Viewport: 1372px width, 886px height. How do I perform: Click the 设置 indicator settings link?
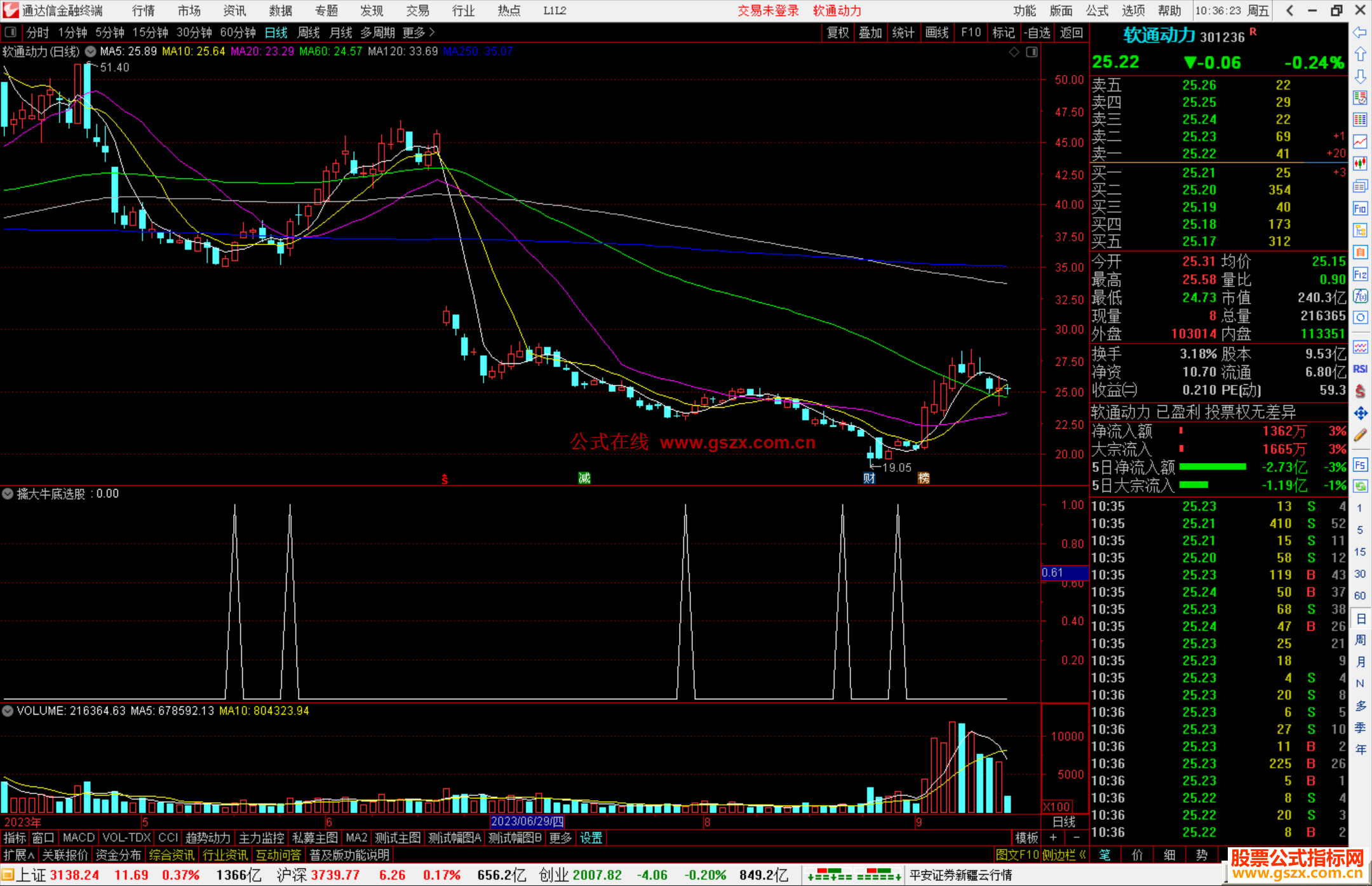591,838
